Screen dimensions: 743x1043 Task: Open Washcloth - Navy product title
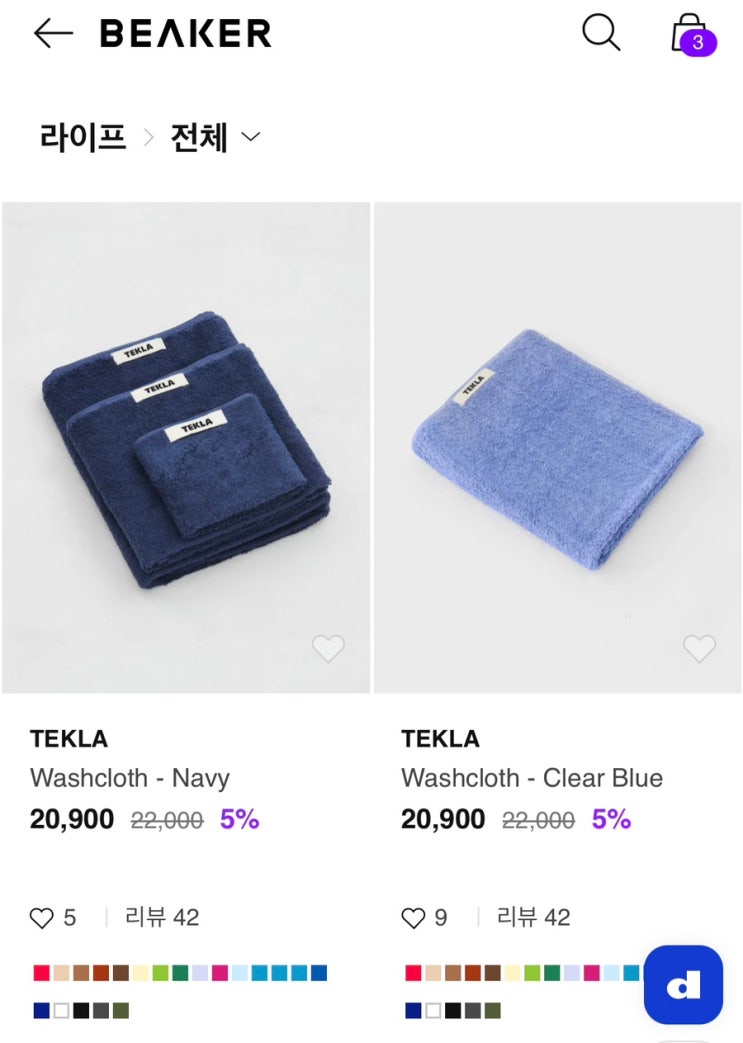coord(130,778)
